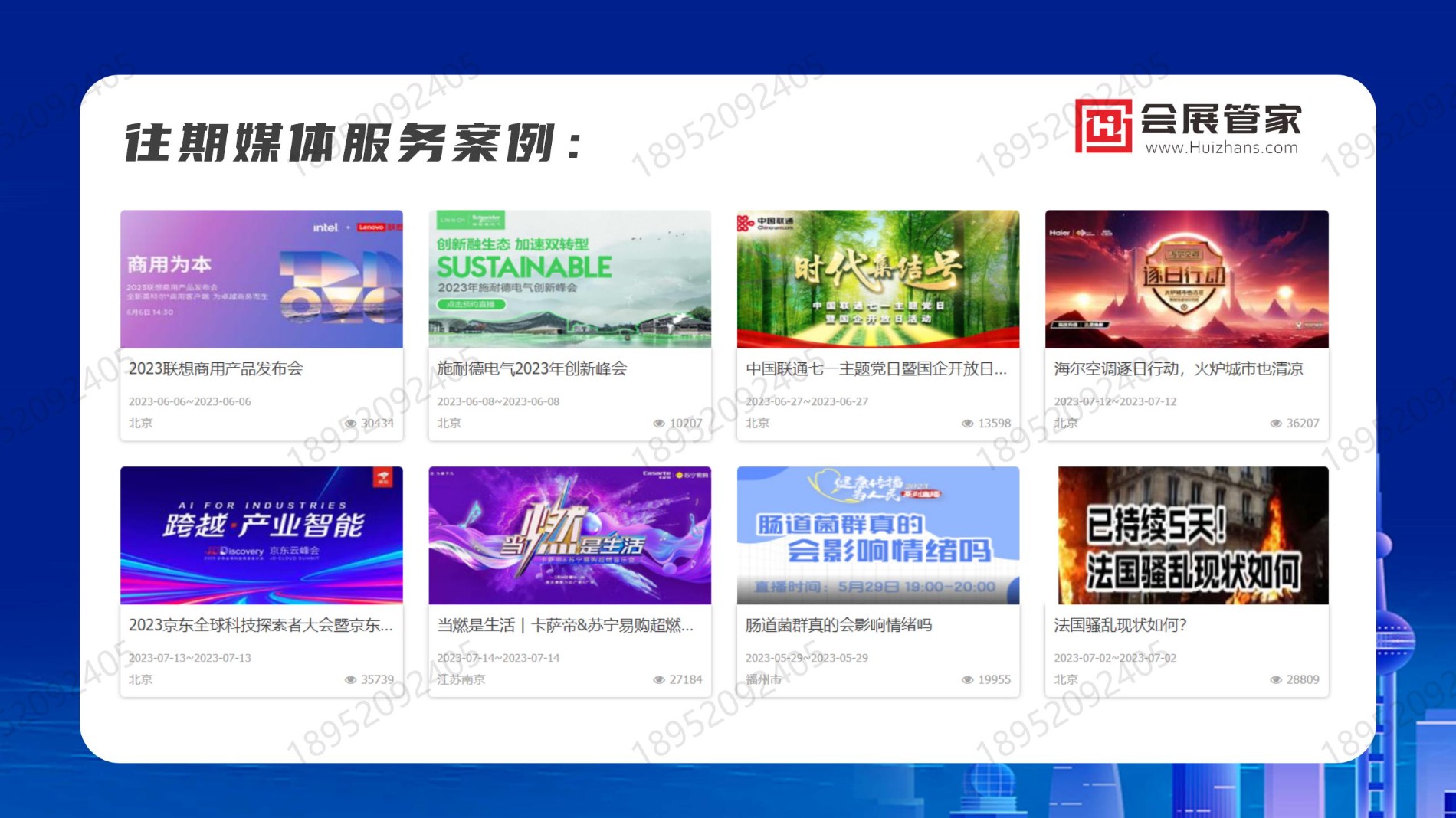Click the 海尔空调逐日行动 title link
The height and width of the screenshot is (818, 1456).
coord(1178,369)
